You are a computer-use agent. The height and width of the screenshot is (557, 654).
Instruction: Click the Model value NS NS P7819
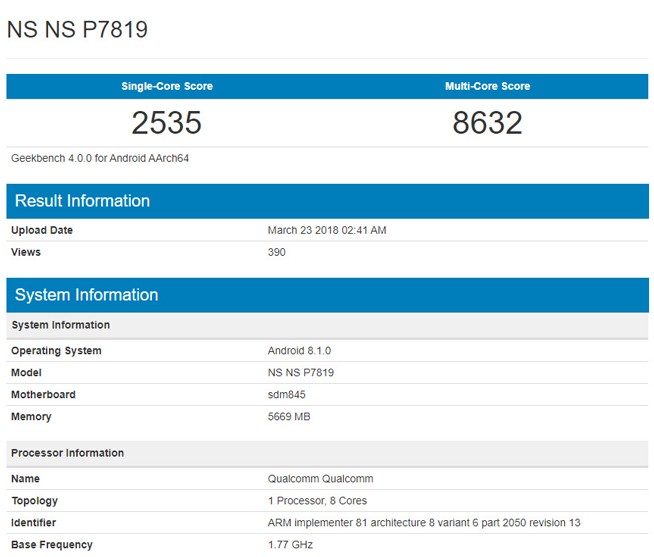point(300,373)
